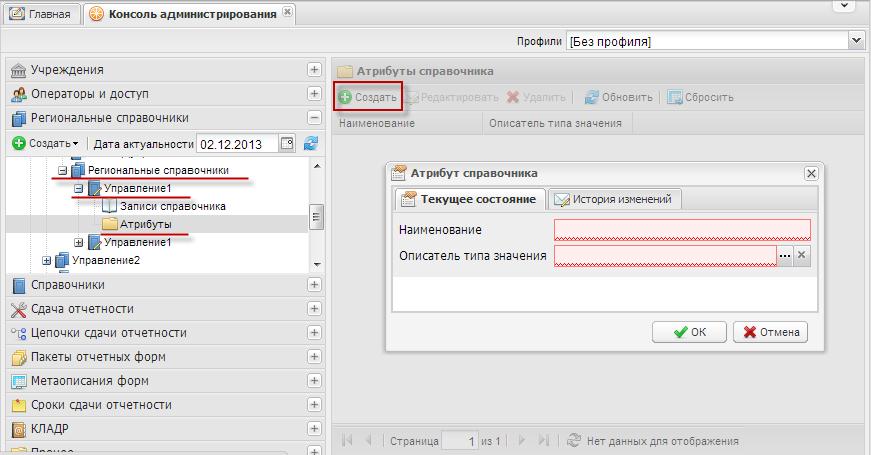Select Управление2 in the tree
The image size is (871, 455).
106,260
